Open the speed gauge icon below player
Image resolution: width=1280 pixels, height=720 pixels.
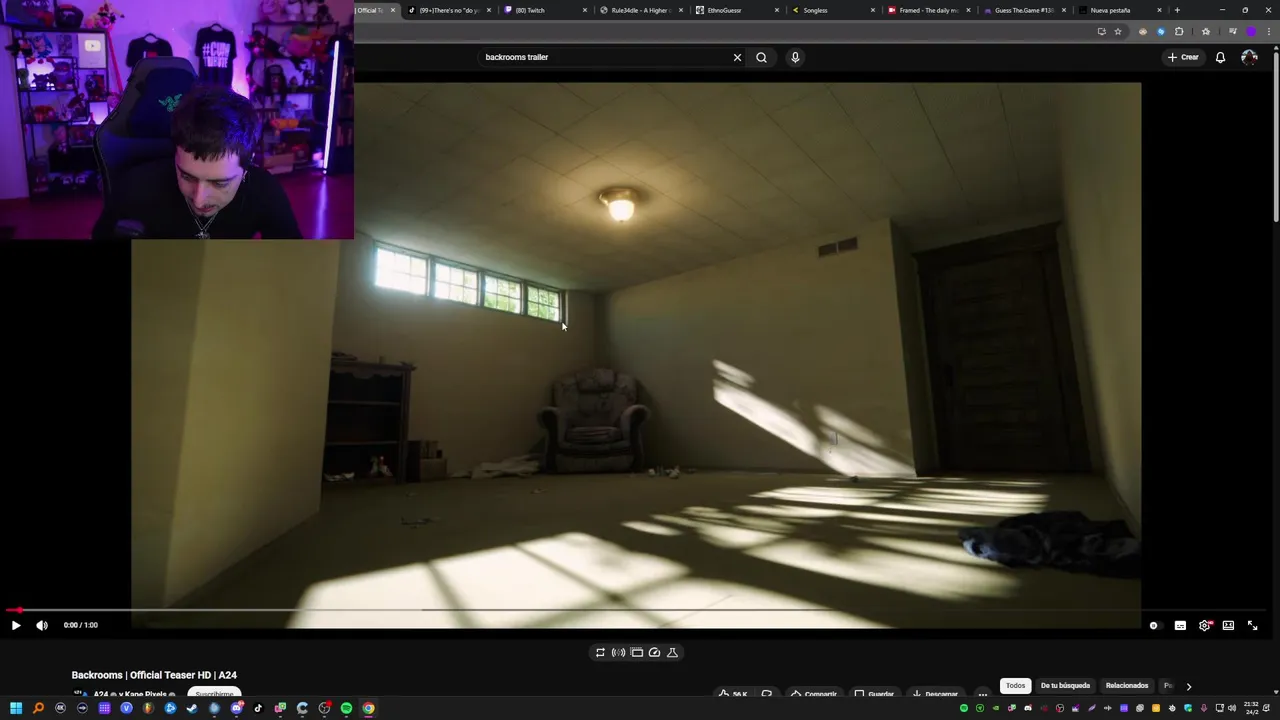654,652
